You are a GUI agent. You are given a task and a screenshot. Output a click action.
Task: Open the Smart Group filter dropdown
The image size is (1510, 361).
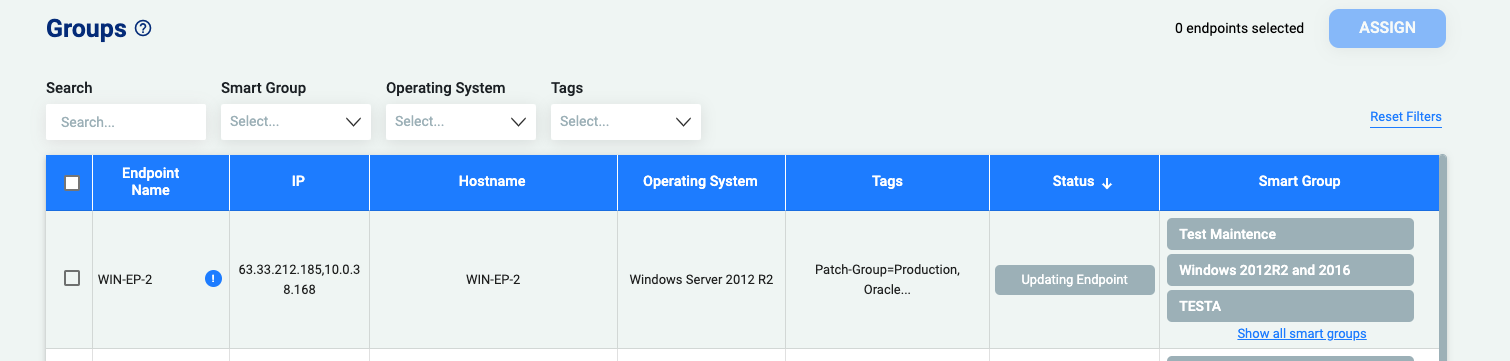click(296, 122)
